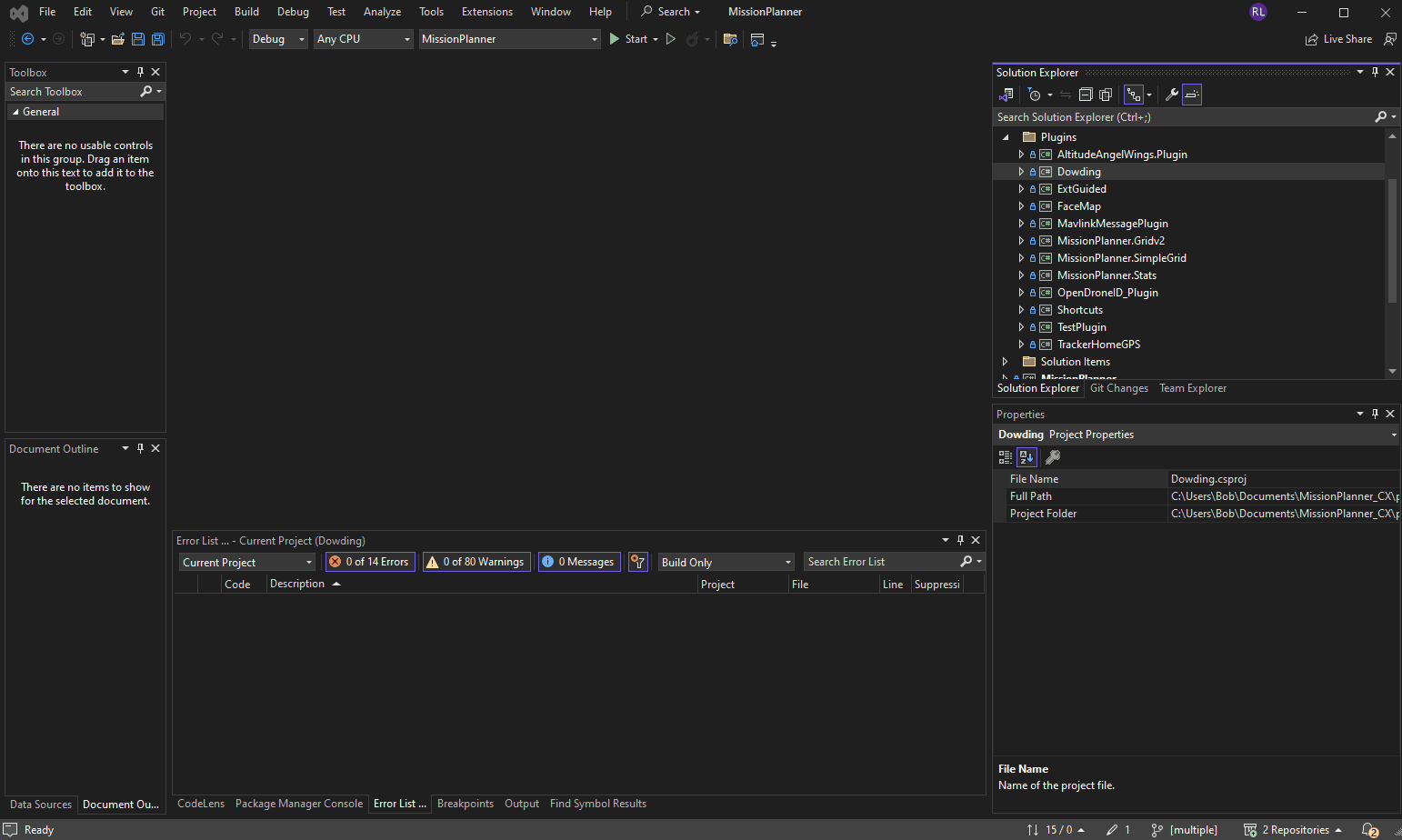The width and height of the screenshot is (1402, 840).
Task: Switch to the Output tab
Action: [x=522, y=804]
